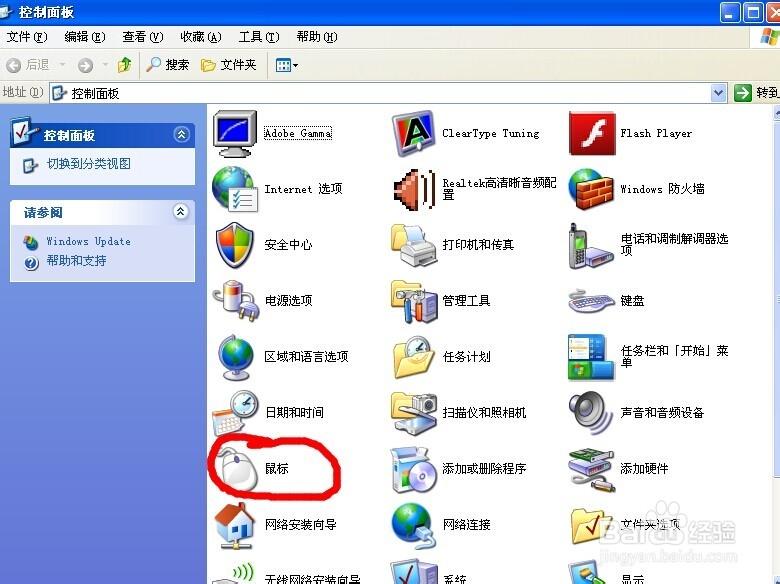Open the views dropdown in toolbar
Image resolution: width=780 pixels, height=584 pixels.
(x=287, y=65)
